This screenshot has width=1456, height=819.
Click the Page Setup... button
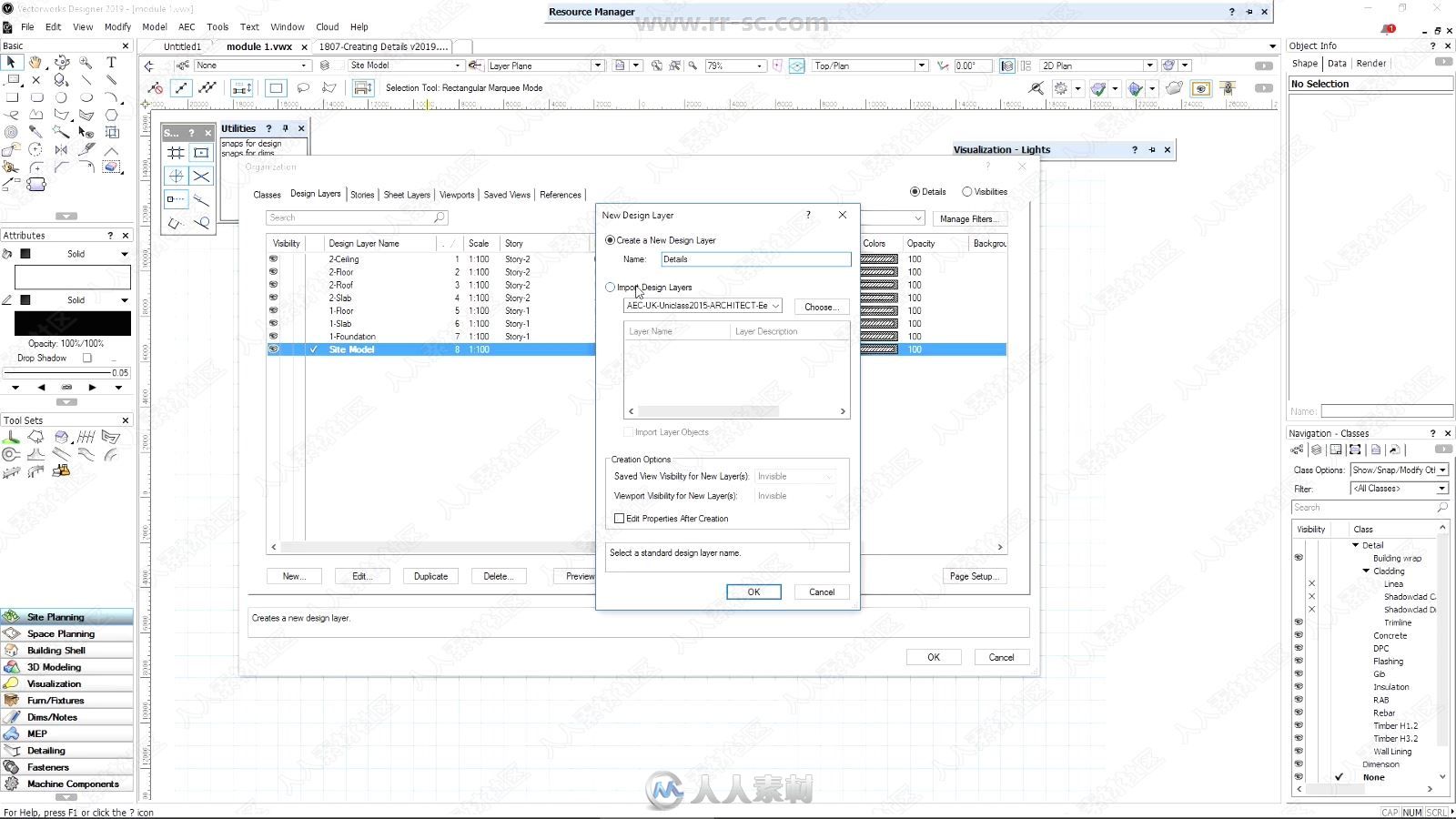975,577
